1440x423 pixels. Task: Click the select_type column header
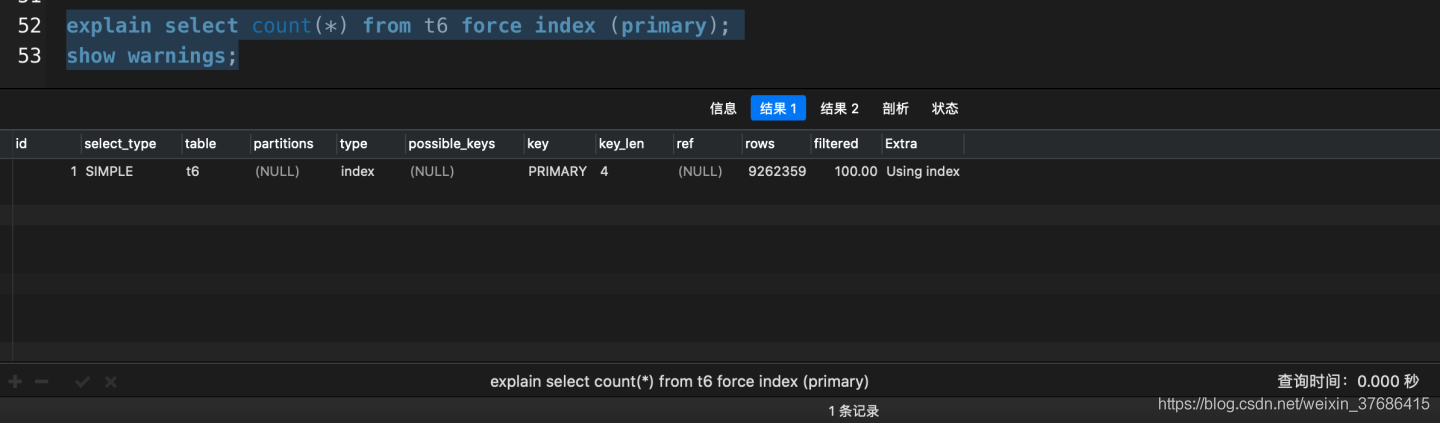[x=120, y=144]
